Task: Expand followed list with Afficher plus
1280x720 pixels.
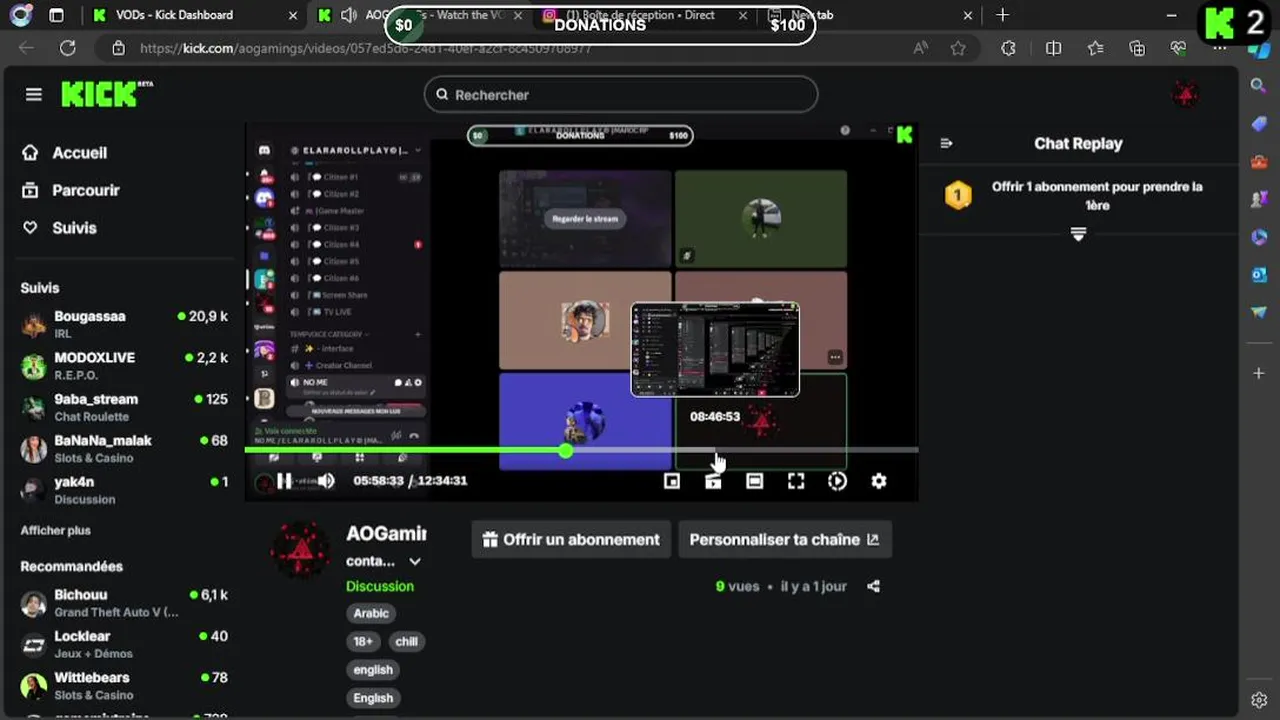Action: (56, 530)
